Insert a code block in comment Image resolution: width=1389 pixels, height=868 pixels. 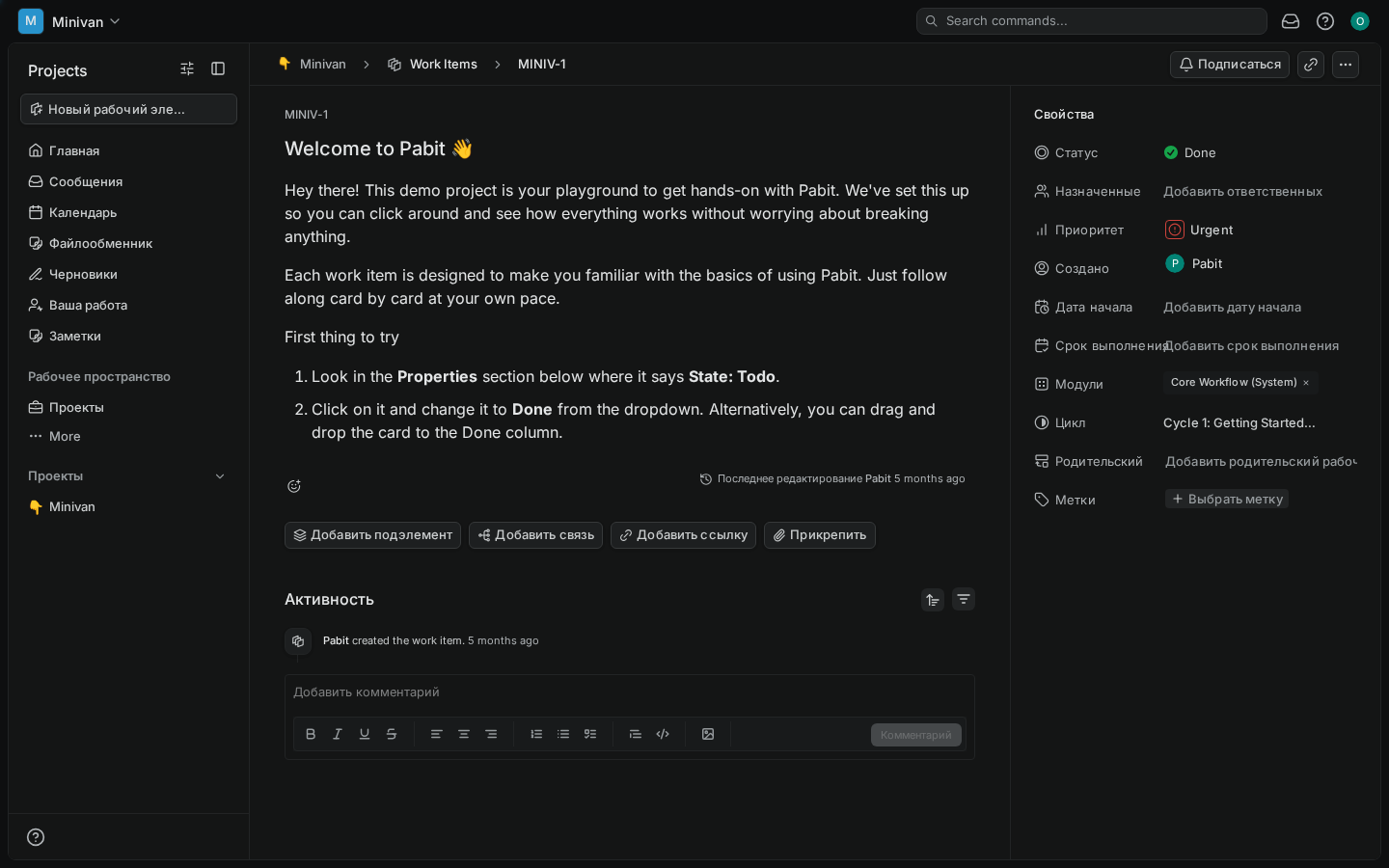pos(663,734)
